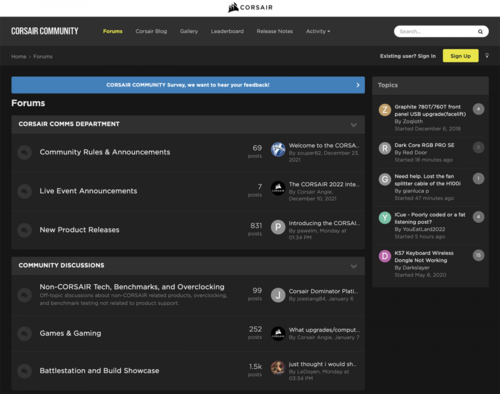
Task: Open the P avatar beside Introducing the CORSAI post
Action: 278,227
